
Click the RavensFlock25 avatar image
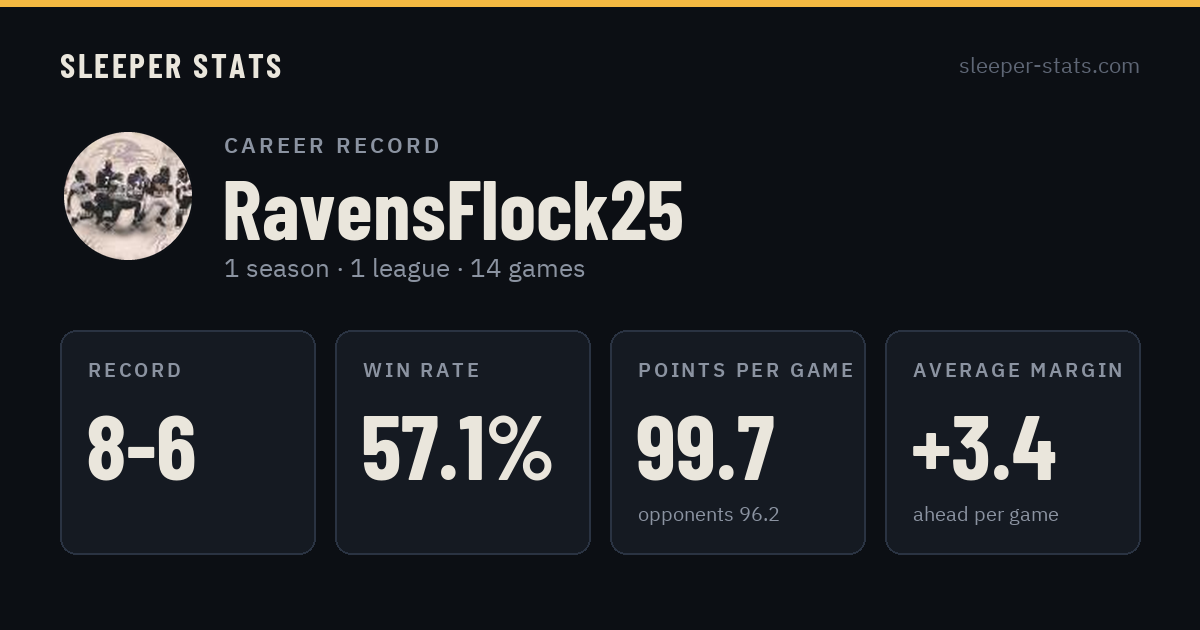(128, 196)
